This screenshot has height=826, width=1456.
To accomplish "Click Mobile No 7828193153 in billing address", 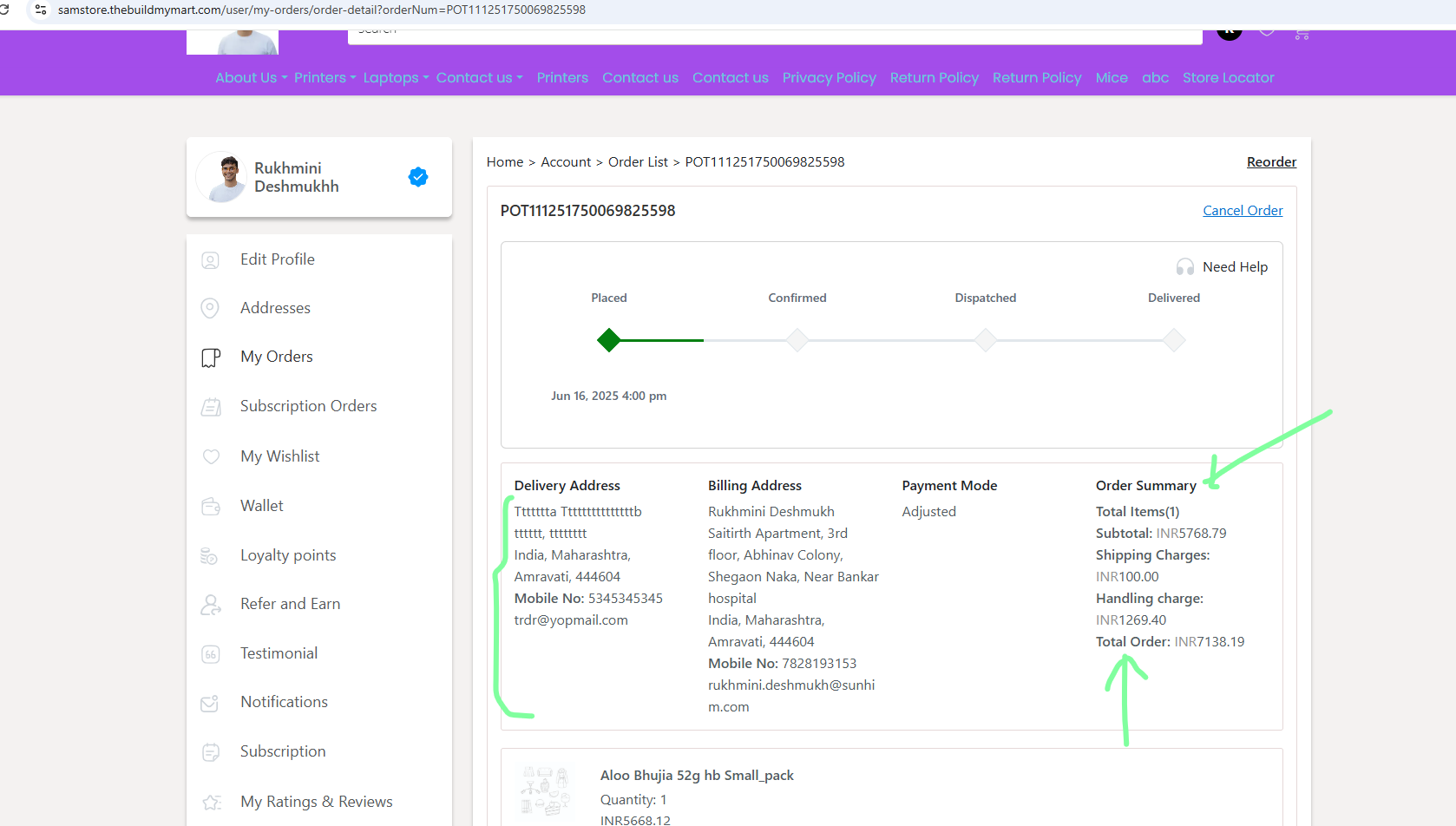I will 783,664.
